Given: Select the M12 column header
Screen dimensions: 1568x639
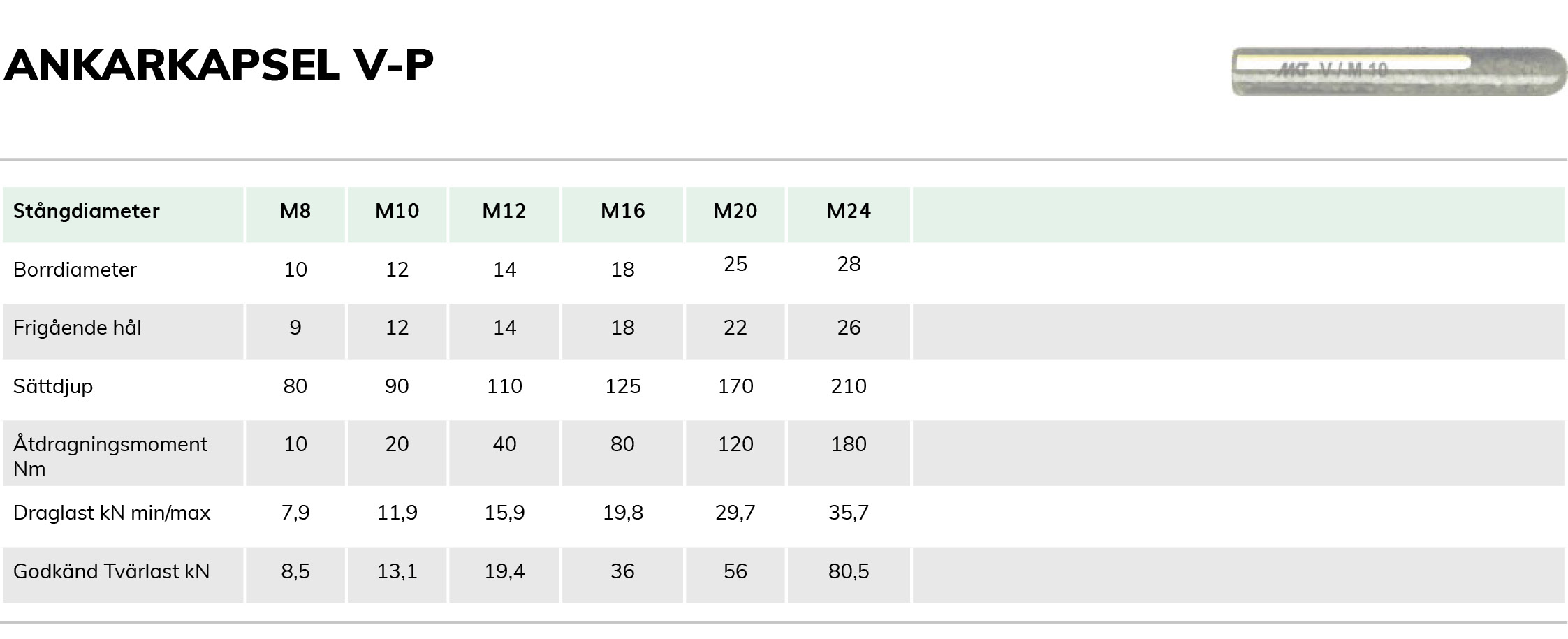Looking at the screenshot, I should [504, 211].
